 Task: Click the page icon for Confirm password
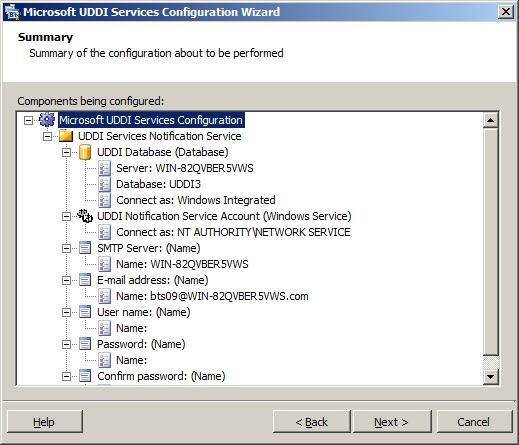click(x=85, y=376)
